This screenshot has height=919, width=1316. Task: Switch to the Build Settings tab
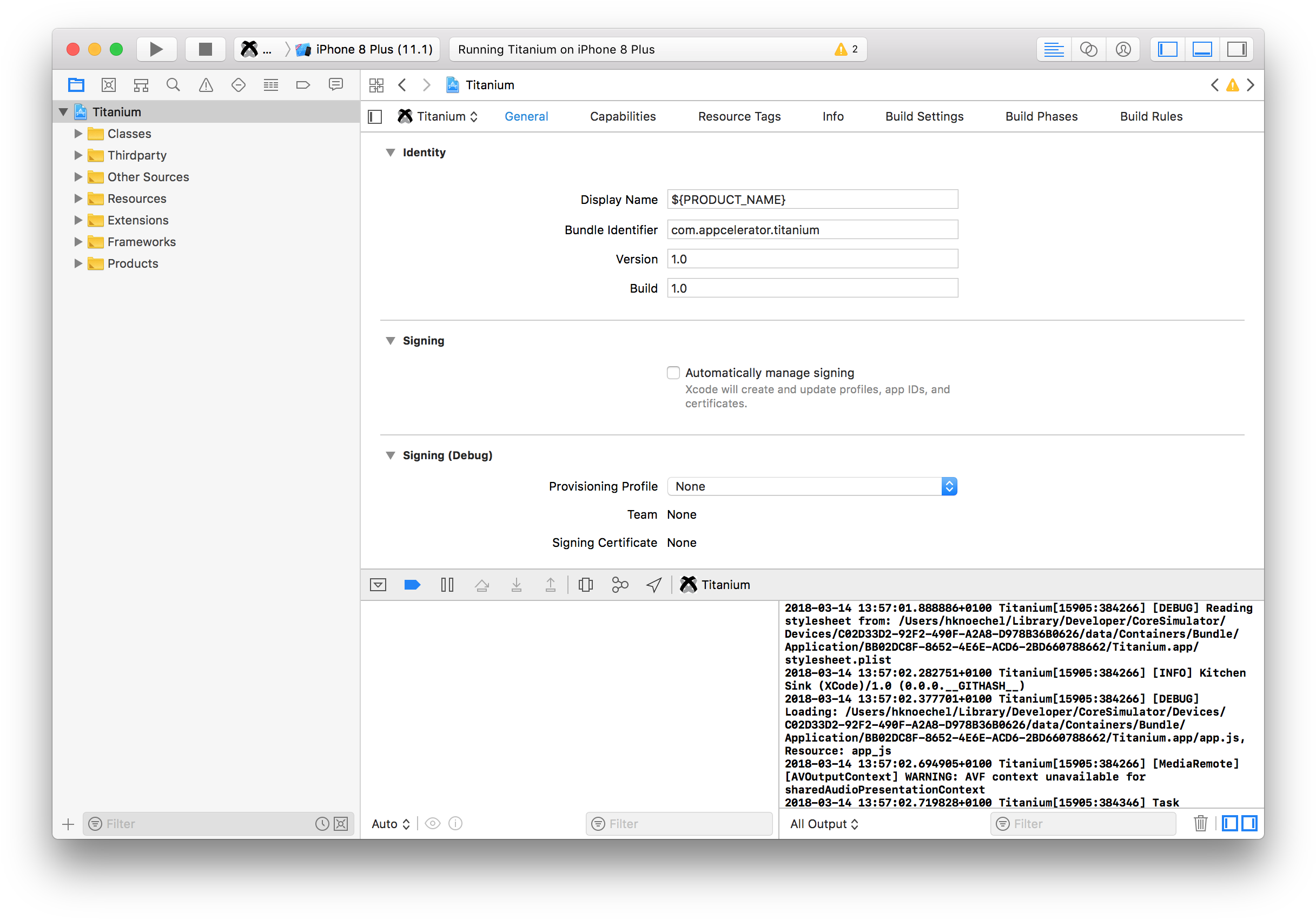click(x=924, y=116)
